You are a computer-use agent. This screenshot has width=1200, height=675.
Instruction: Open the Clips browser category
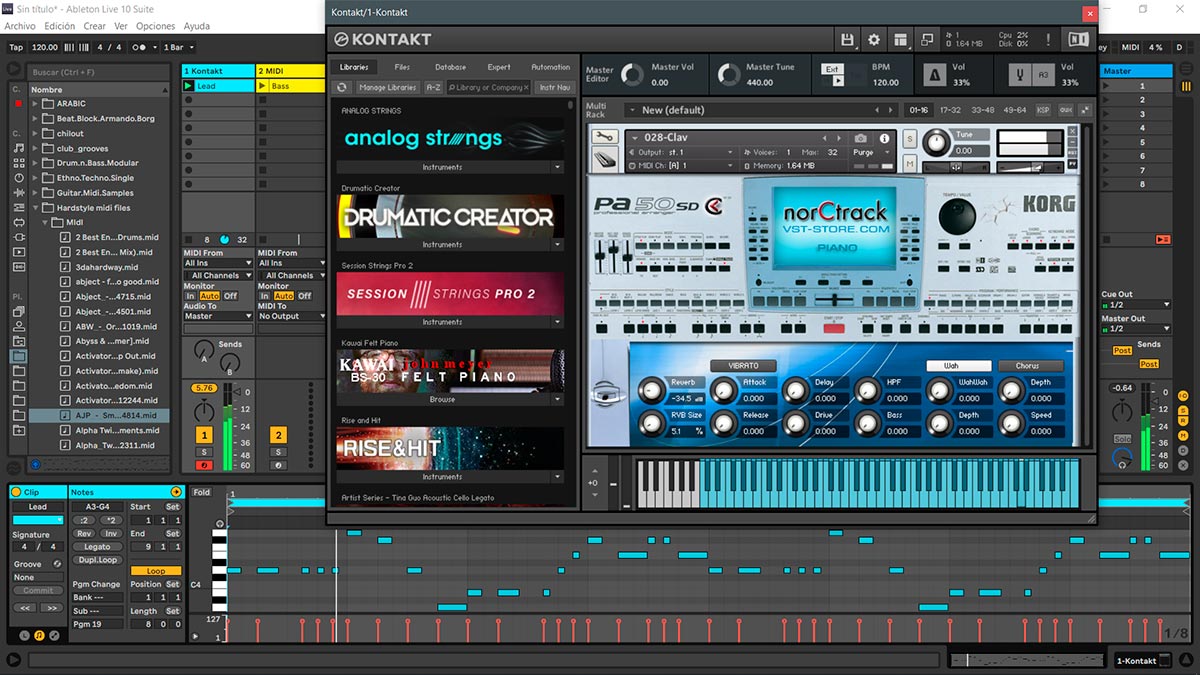(x=20, y=252)
